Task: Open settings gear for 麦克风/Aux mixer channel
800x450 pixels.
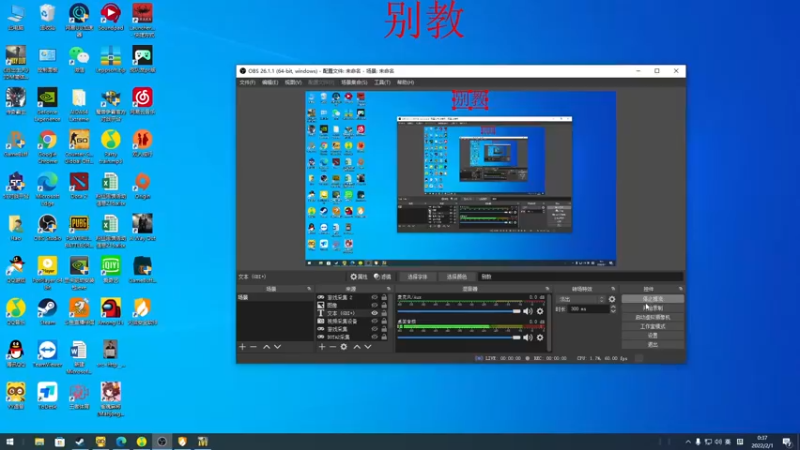Action: click(x=540, y=311)
